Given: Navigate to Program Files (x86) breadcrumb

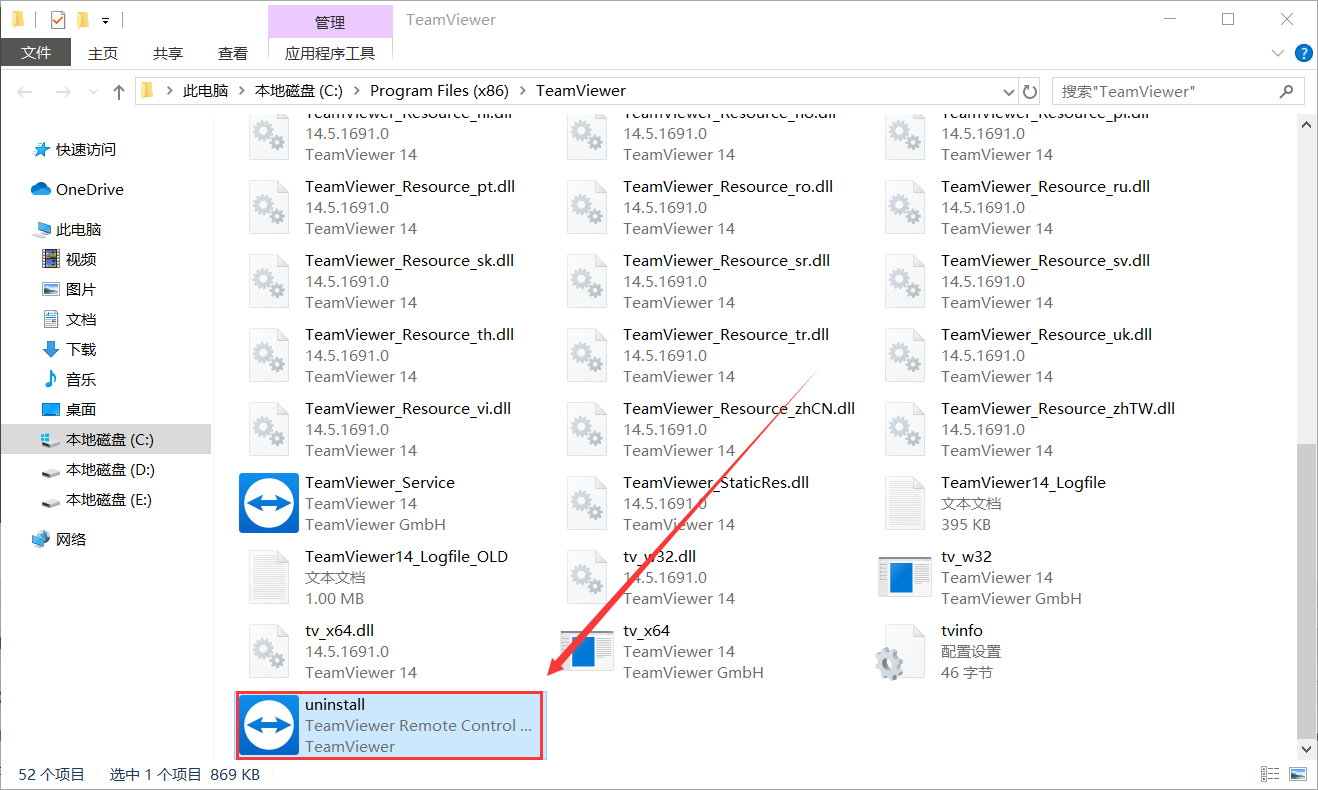Looking at the screenshot, I should pos(439,91).
